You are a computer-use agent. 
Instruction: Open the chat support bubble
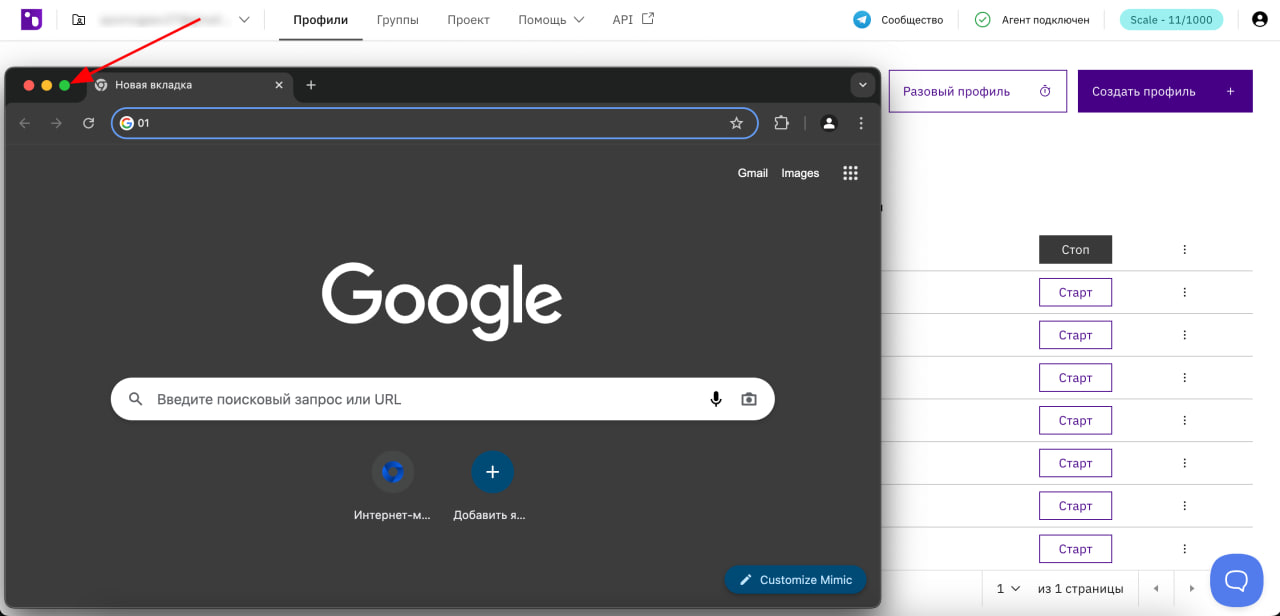pyautogui.click(x=1237, y=580)
